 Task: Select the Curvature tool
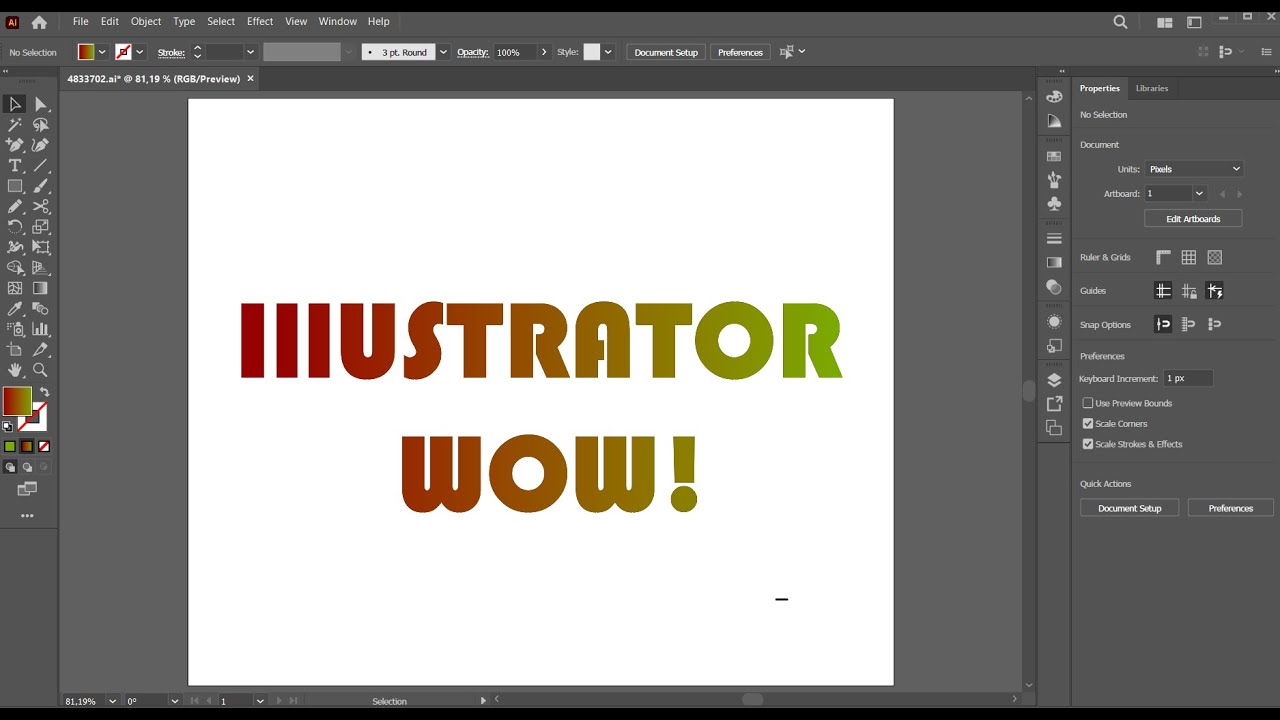point(41,145)
